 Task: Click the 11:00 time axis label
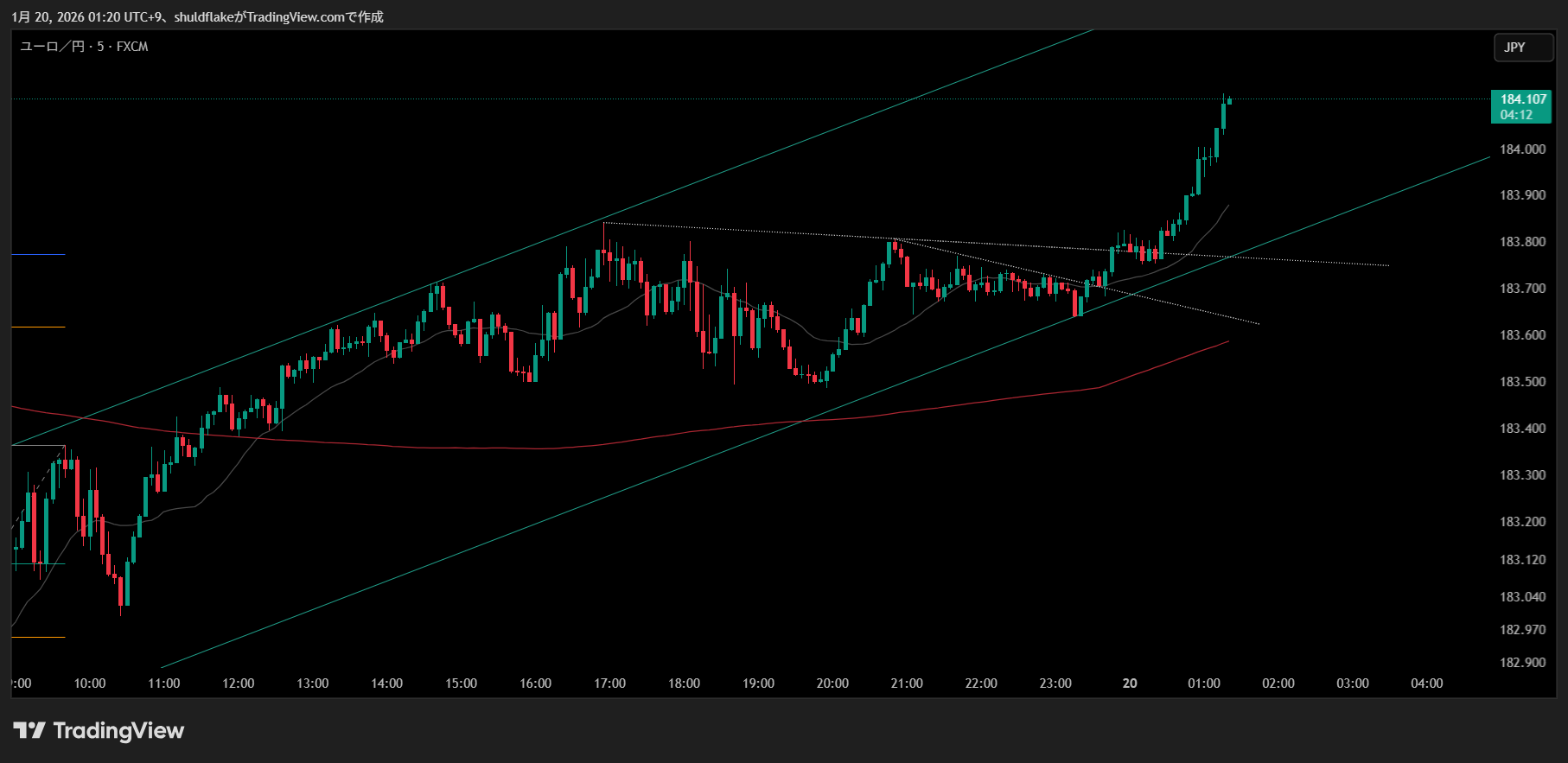pyautogui.click(x=163, y=684)
